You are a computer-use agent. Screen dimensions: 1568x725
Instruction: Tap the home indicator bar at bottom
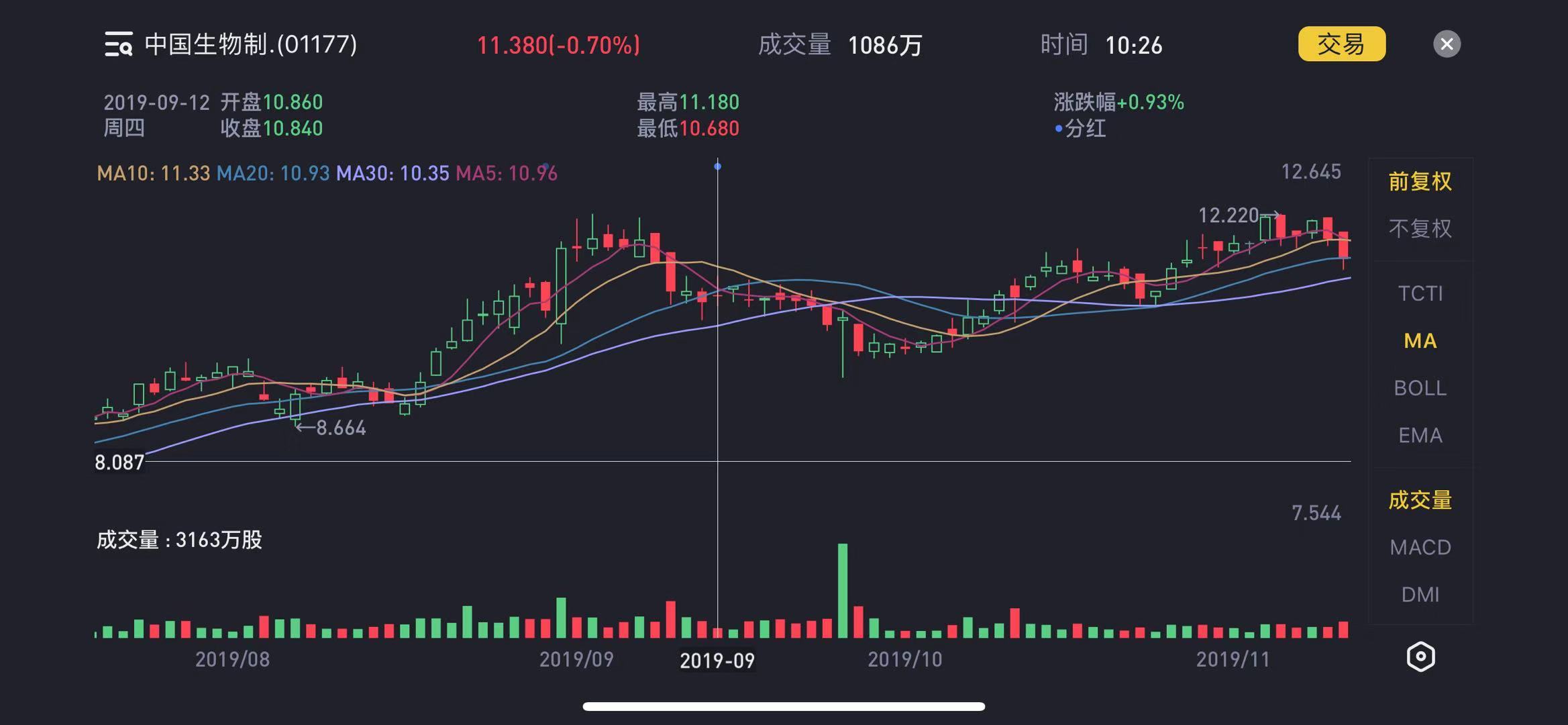[784, 706]
